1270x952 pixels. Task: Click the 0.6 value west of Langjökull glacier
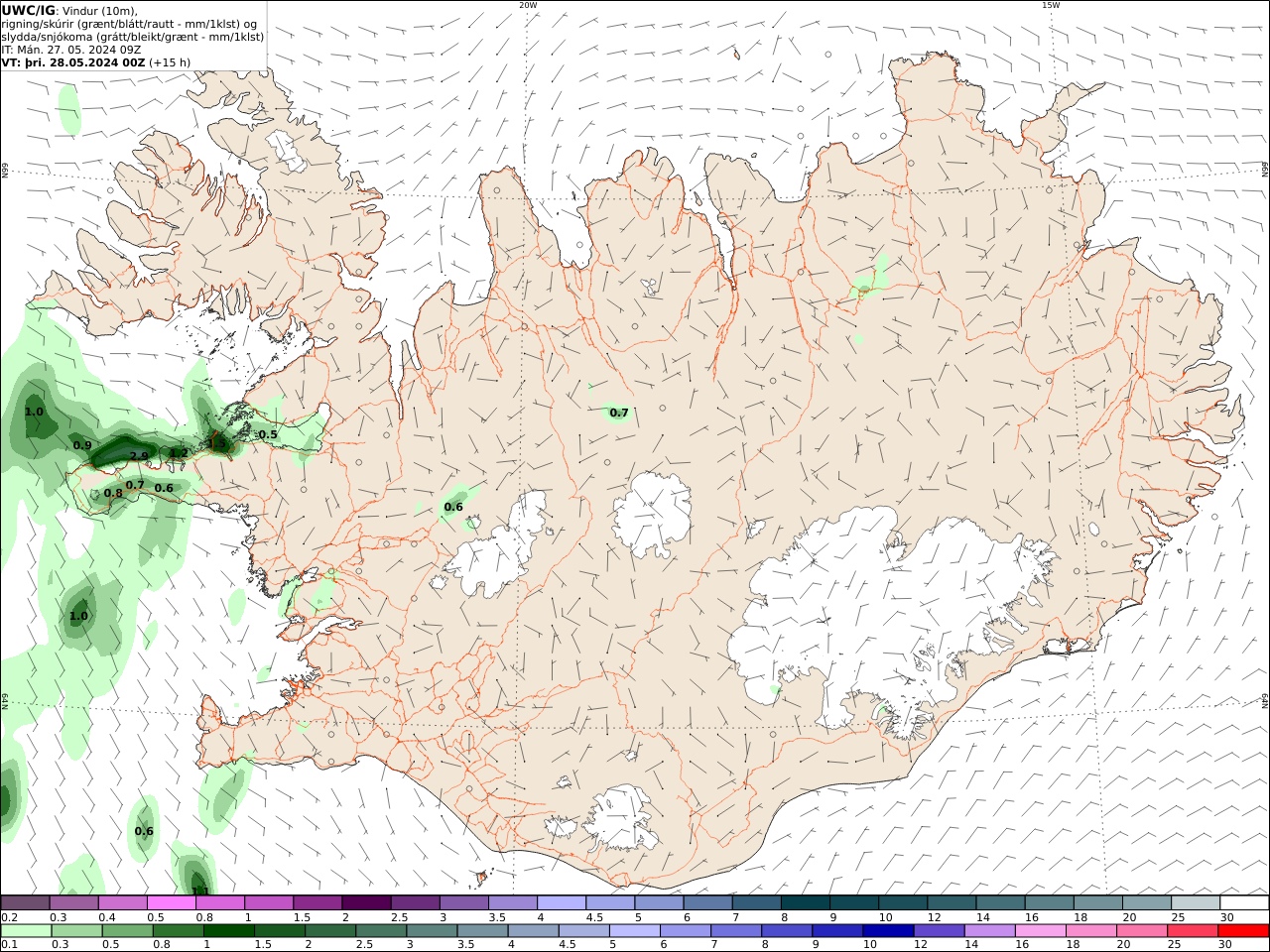[x=453, y=507]
